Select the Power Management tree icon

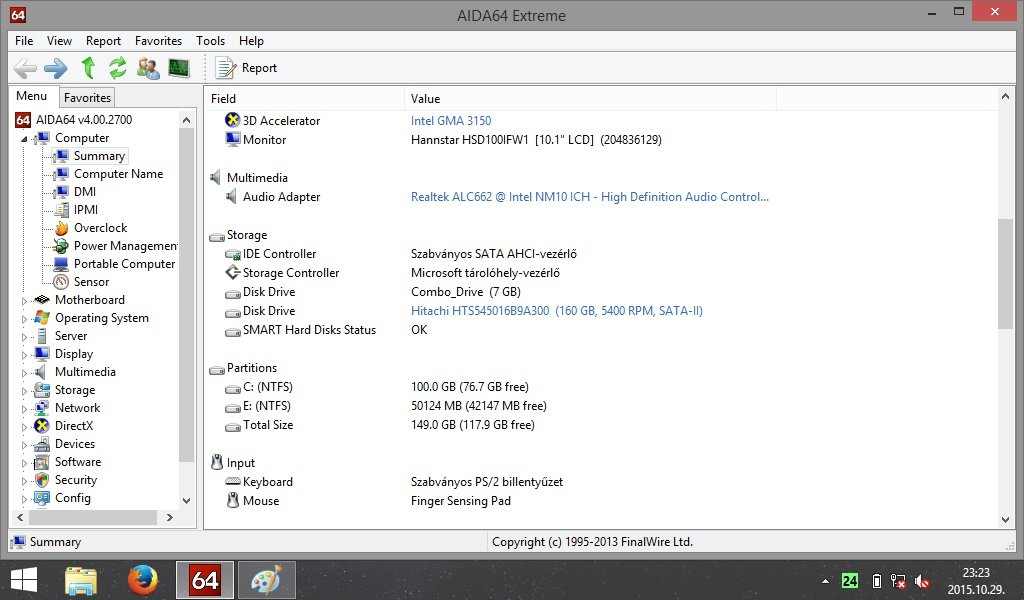pyautogui.click(x=61, y=245)
